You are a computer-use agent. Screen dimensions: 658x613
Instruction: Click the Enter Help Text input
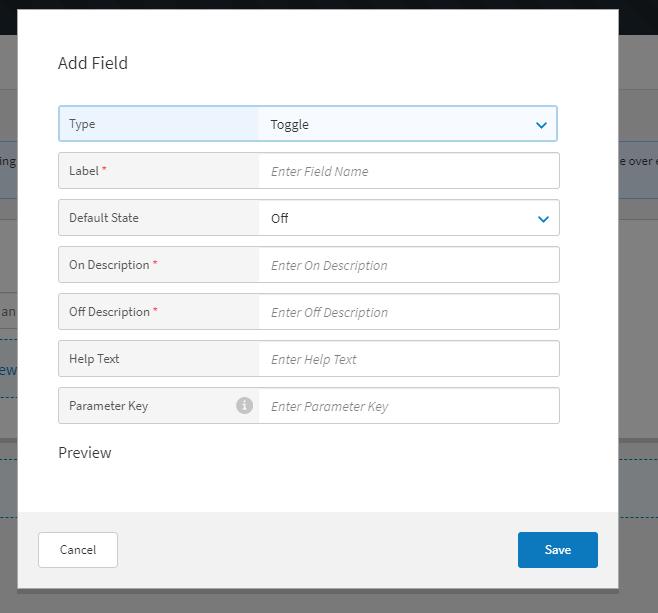point(408,359)
